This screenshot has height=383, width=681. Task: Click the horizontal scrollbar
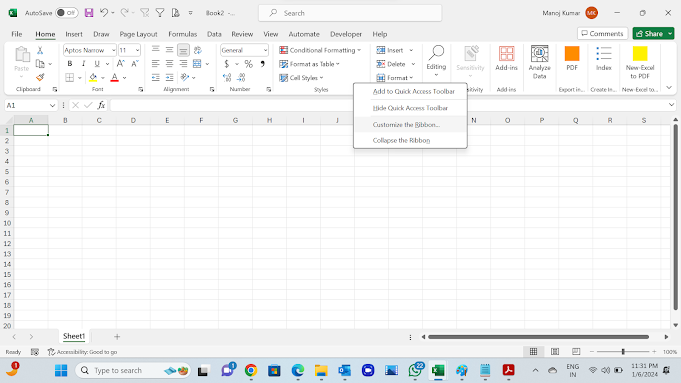coord(539,337)
